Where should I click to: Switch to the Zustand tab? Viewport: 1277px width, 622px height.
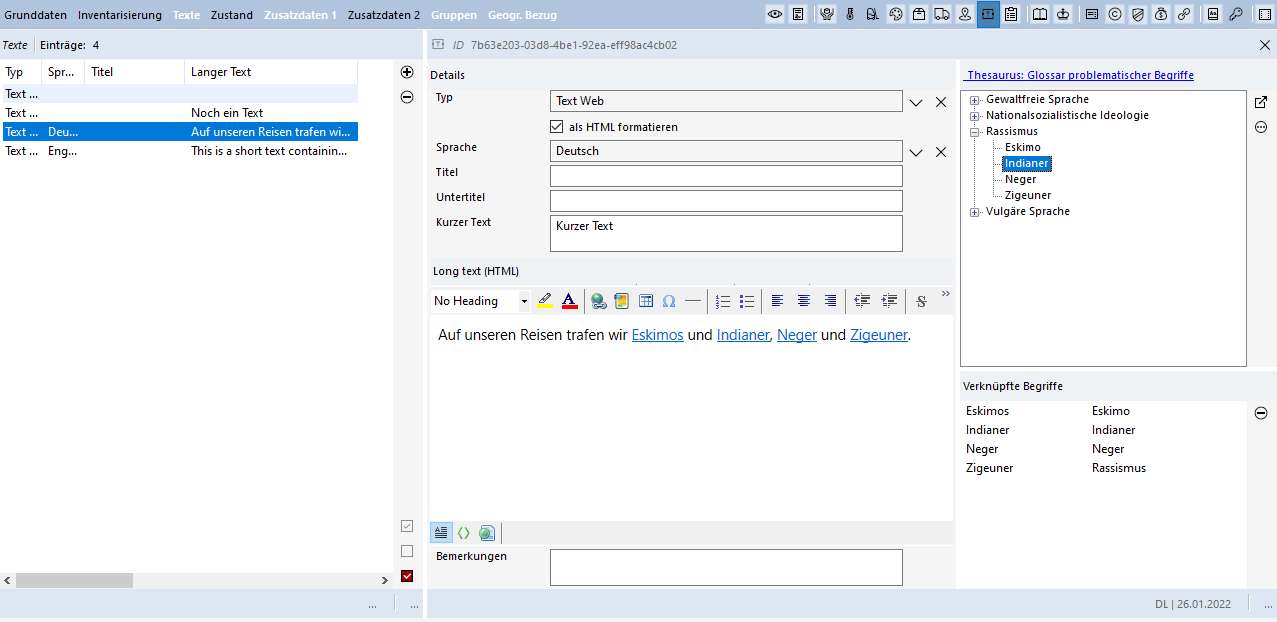click(x=231, y=15)
